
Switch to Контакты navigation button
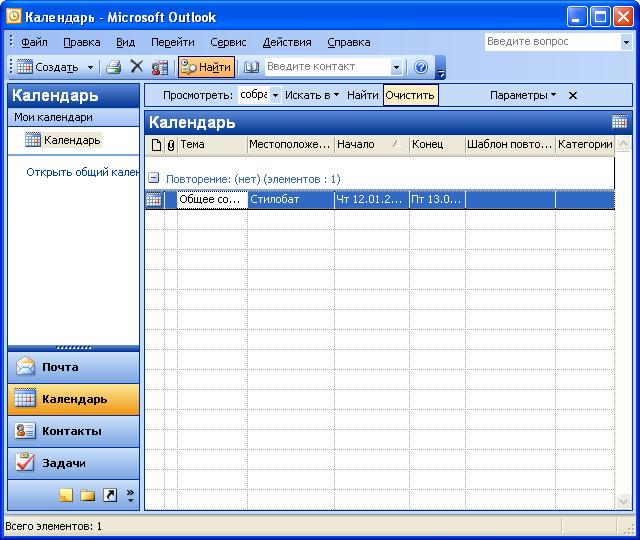coord(73,431)
